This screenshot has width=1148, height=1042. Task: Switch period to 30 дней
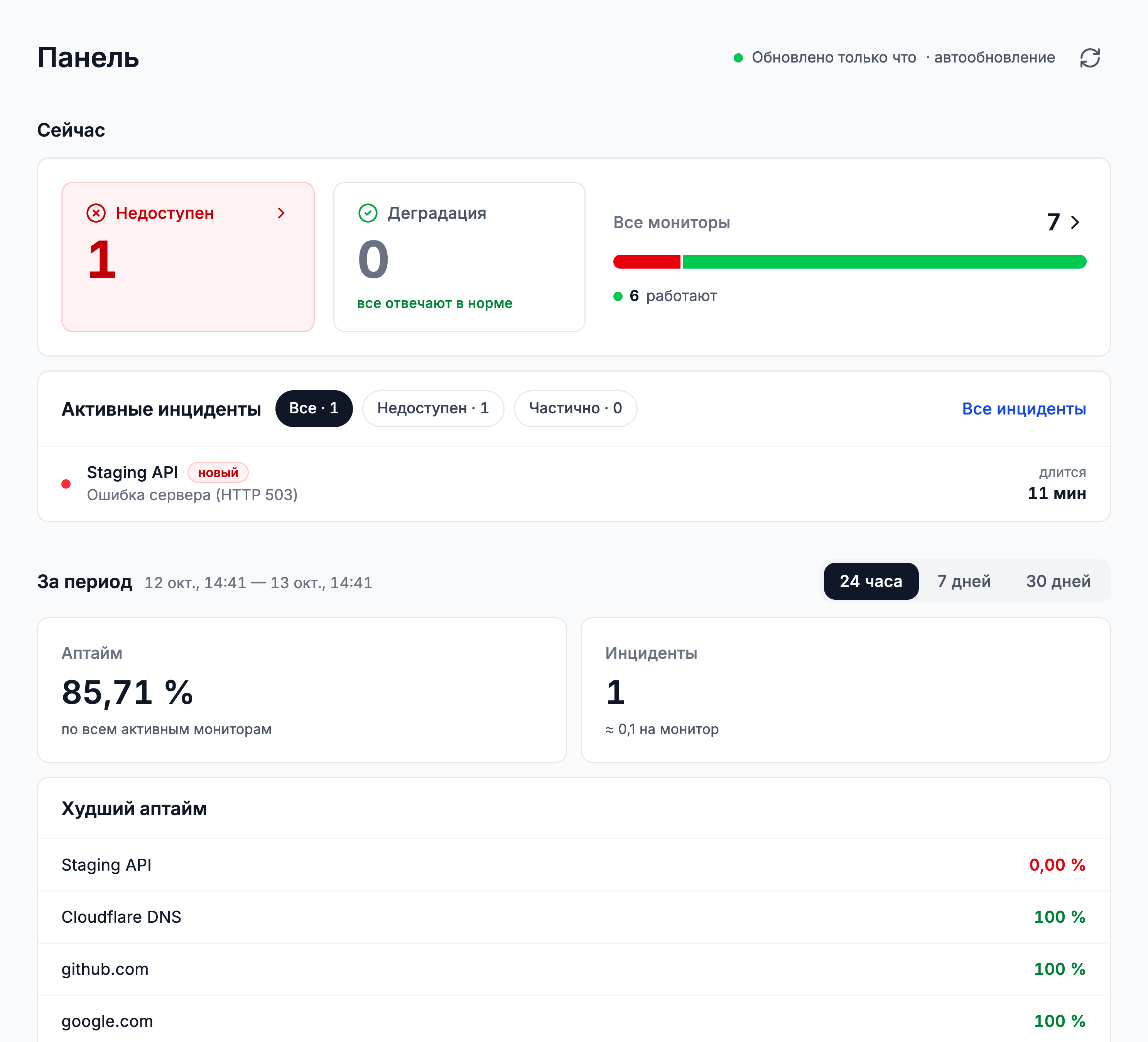pyautogui.click(x=1058, y=581)
